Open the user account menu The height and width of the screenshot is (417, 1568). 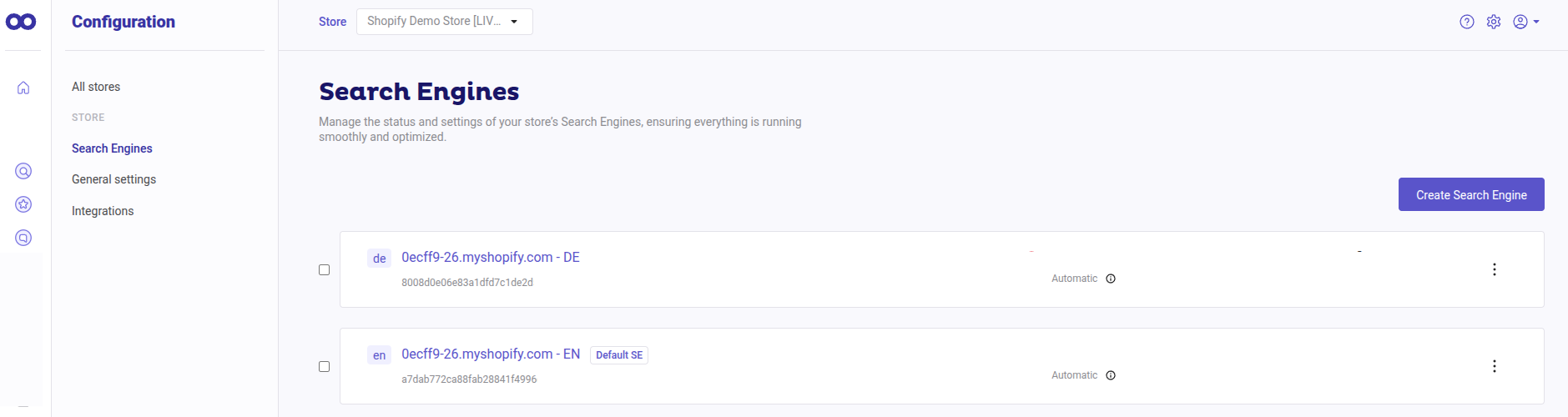pos(1525,22)
